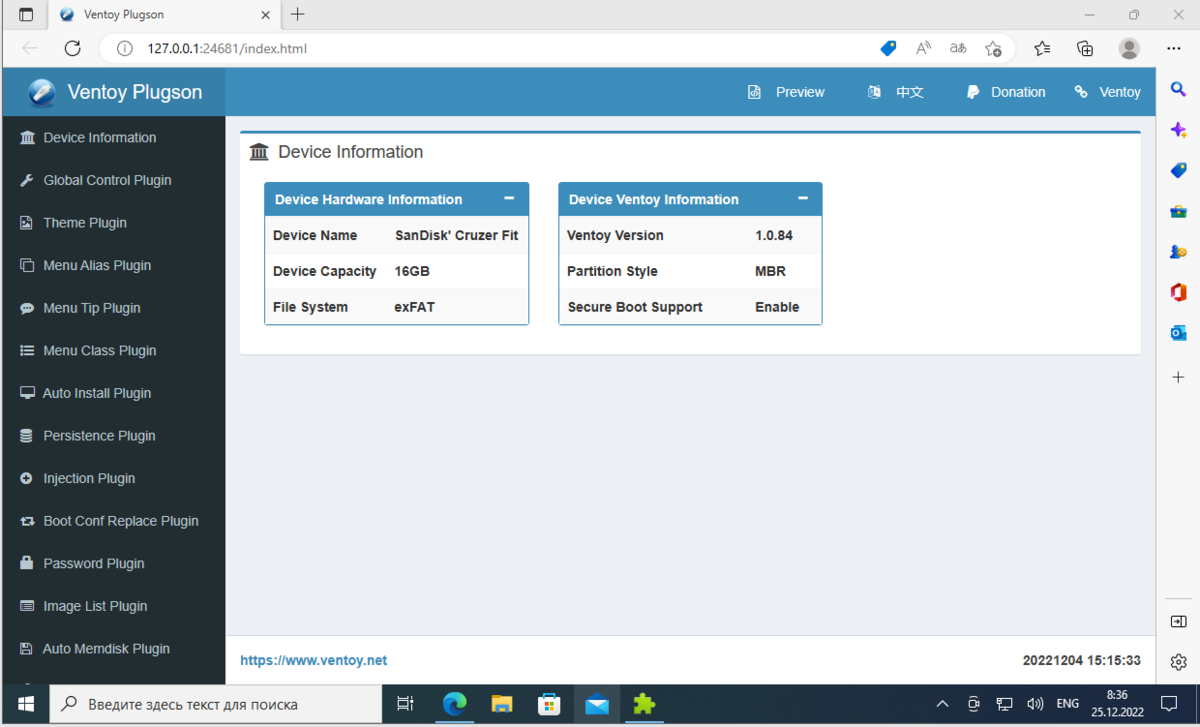Open Password Plugin page
Screen dimensions: 1200x727
(x=112, y=564)
